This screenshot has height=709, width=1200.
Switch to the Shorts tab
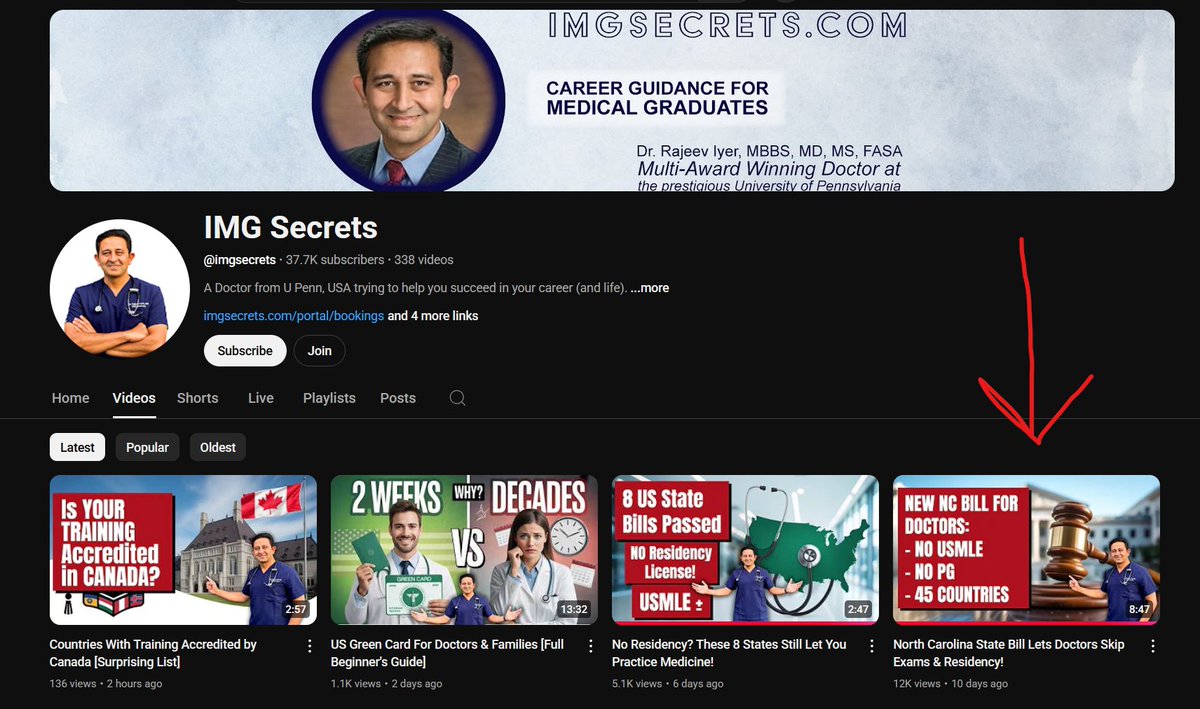click(197, 398)
